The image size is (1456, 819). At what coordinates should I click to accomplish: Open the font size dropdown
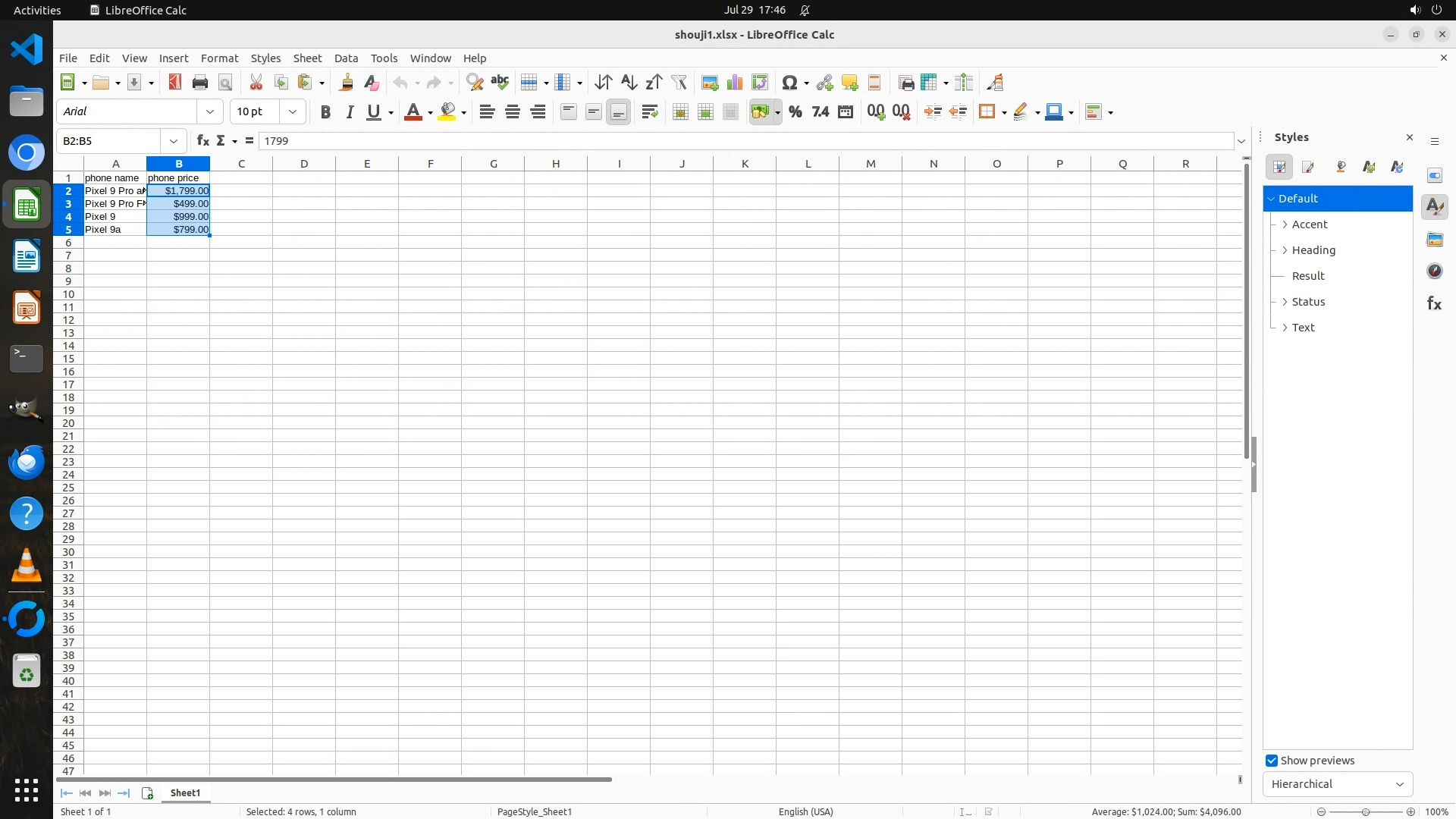tap(293, 112)
